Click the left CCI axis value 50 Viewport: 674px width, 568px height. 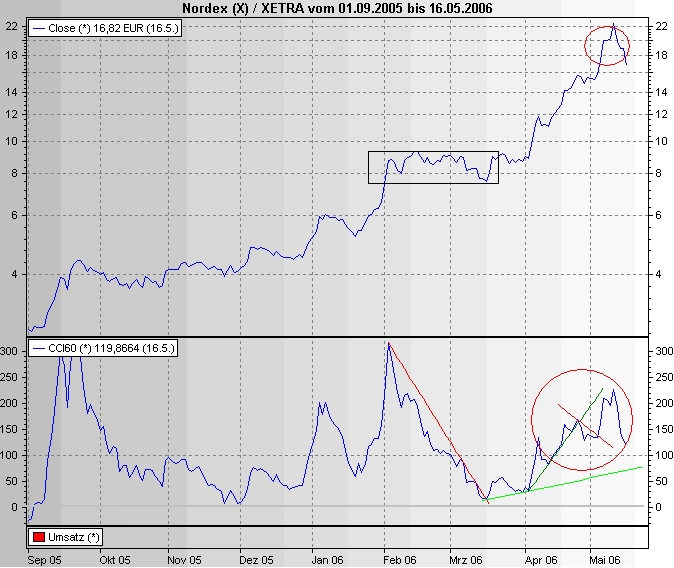(12, 481)
